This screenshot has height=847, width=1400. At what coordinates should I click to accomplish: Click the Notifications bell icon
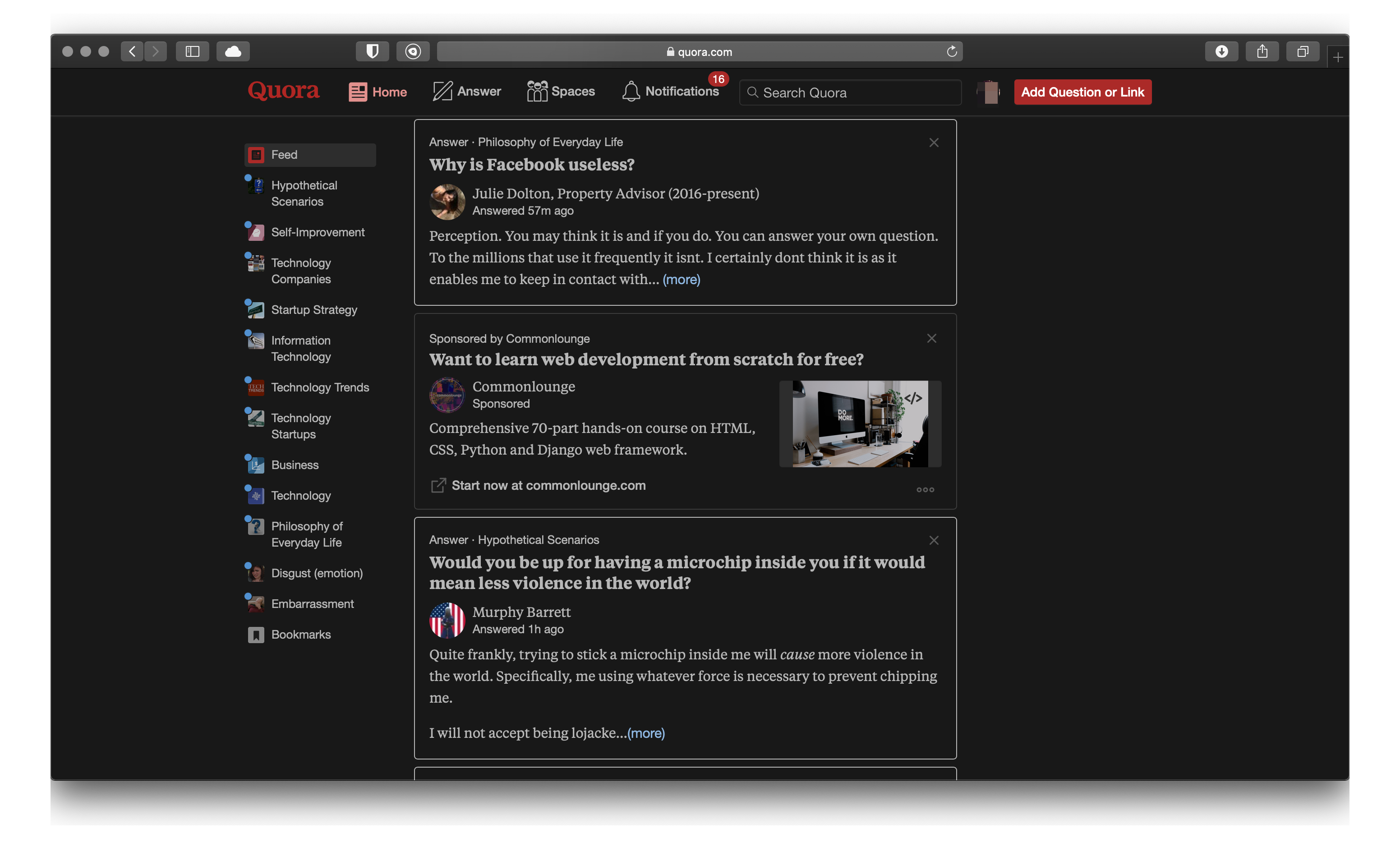[630, 91]
